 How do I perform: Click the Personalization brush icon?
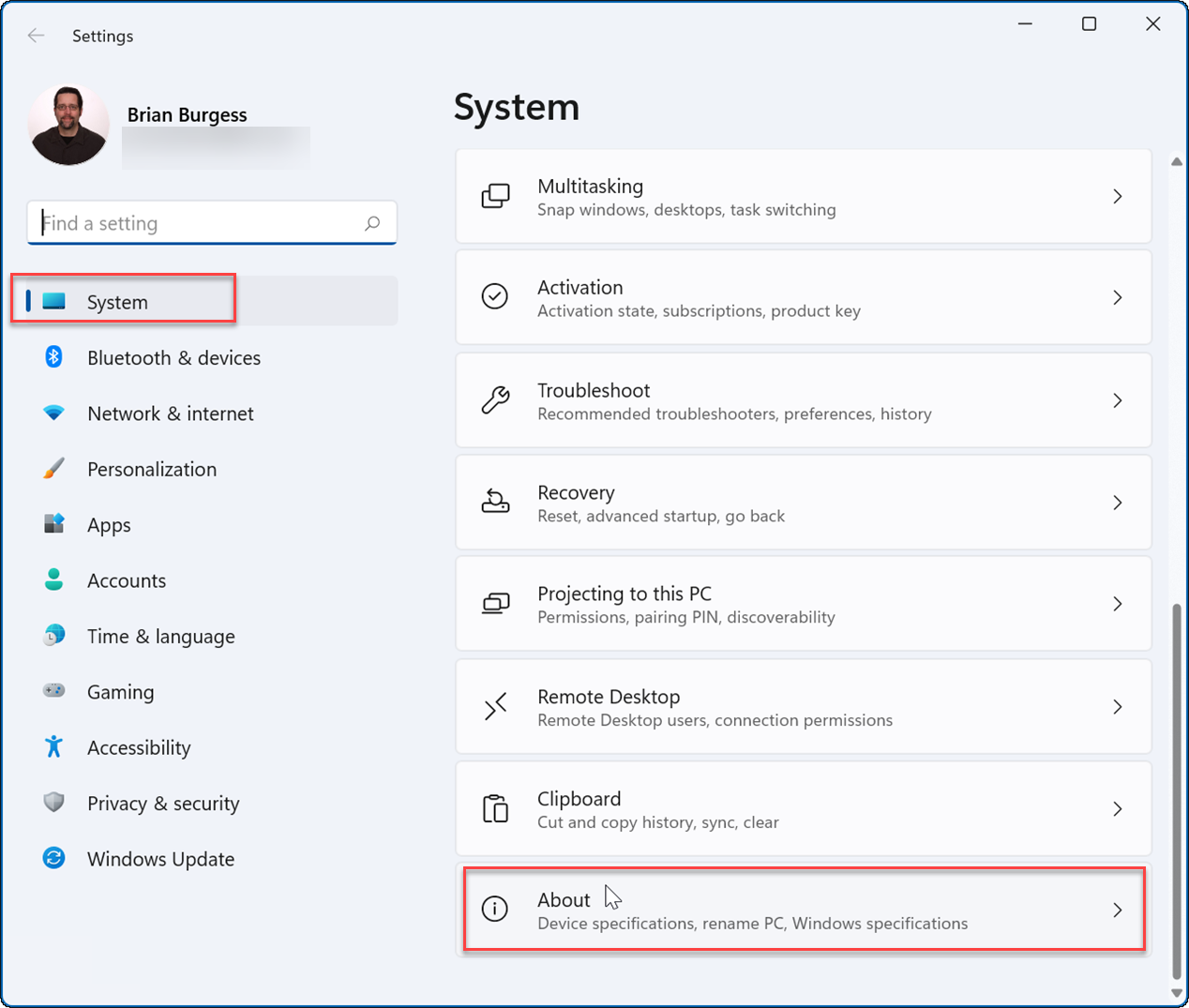pos(54,469)
